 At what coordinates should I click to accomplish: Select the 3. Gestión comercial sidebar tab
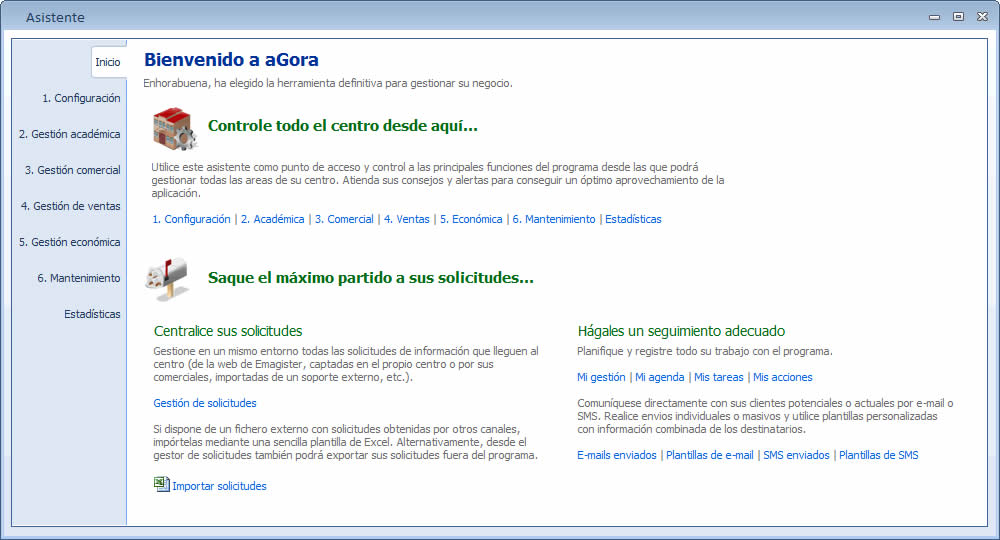[x=73, y=170]
